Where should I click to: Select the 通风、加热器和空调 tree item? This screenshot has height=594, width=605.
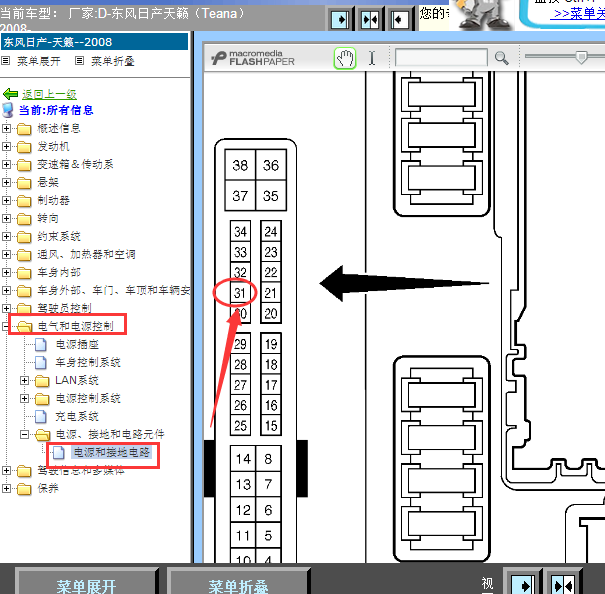coord(86,254)
